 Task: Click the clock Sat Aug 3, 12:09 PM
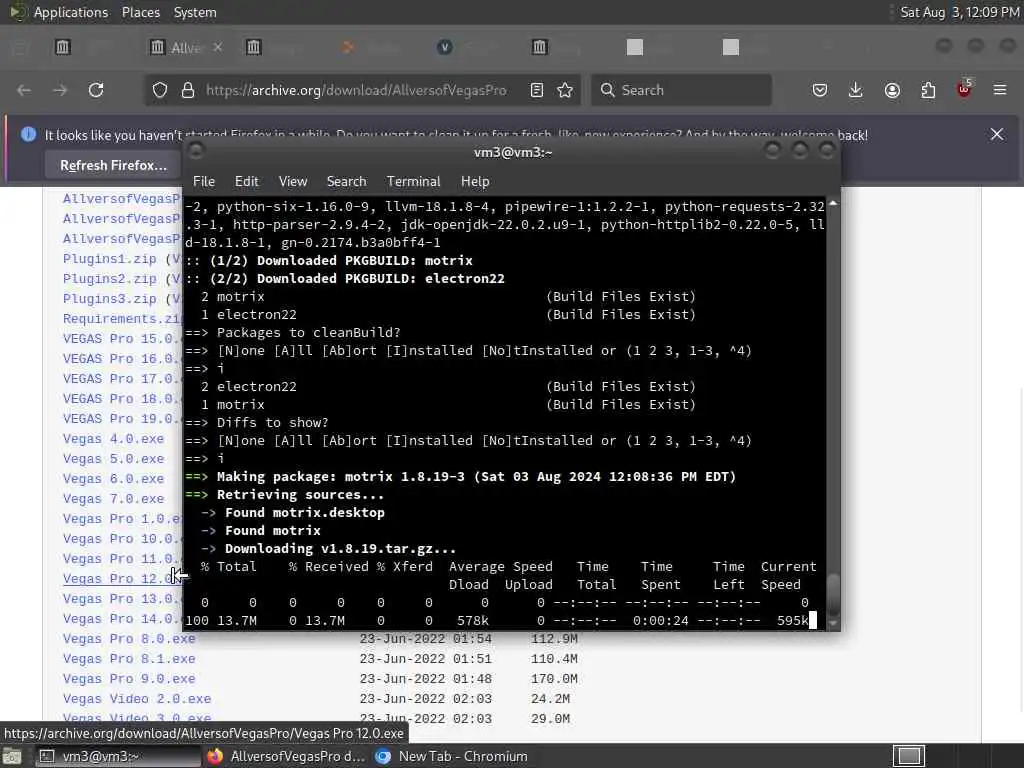[960, 12]
